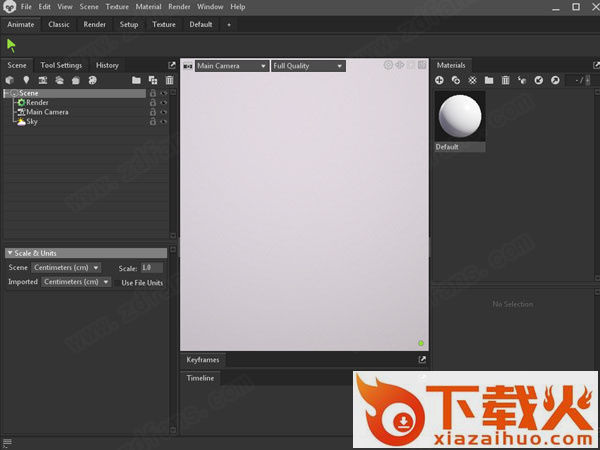Click the Toolbag logo in title bar

pos(9,7)
